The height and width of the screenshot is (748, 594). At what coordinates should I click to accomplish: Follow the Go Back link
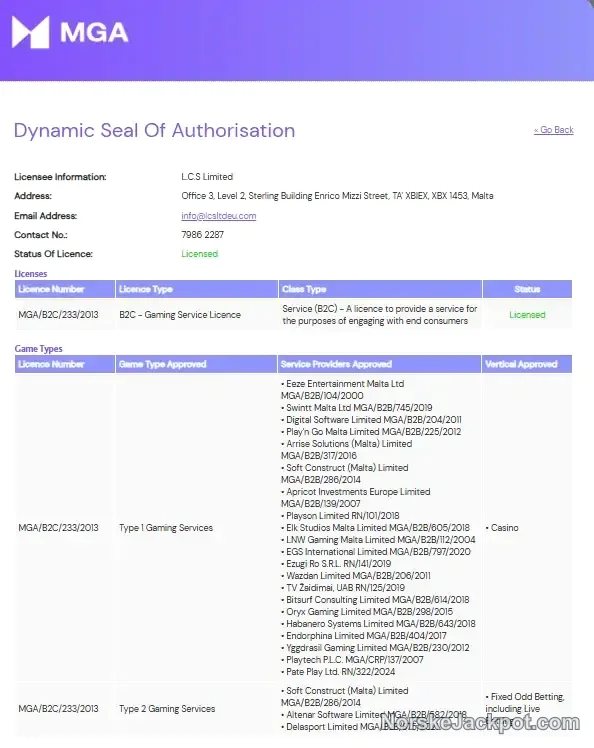point(553,130)
